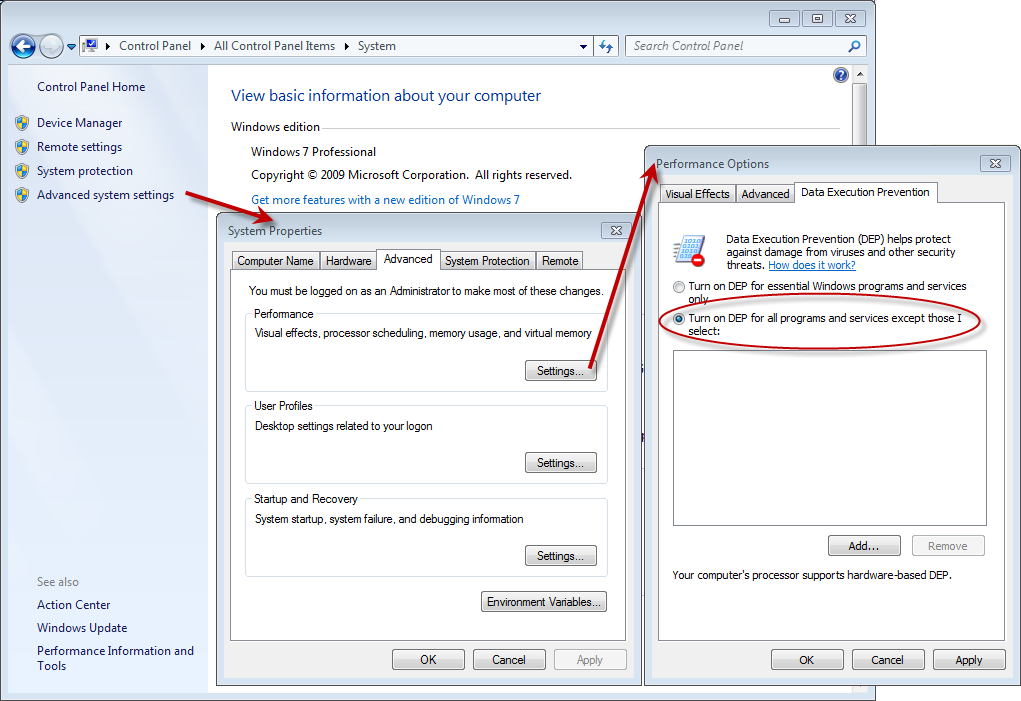
Task: Click the magnifier search icon
Action: (854, 46)
